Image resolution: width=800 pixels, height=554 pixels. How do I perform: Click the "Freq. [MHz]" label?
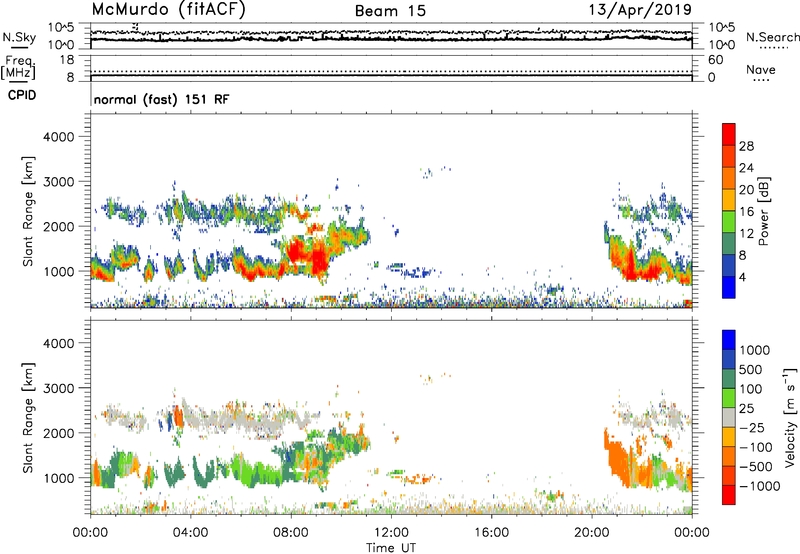[x=18, y=67]
